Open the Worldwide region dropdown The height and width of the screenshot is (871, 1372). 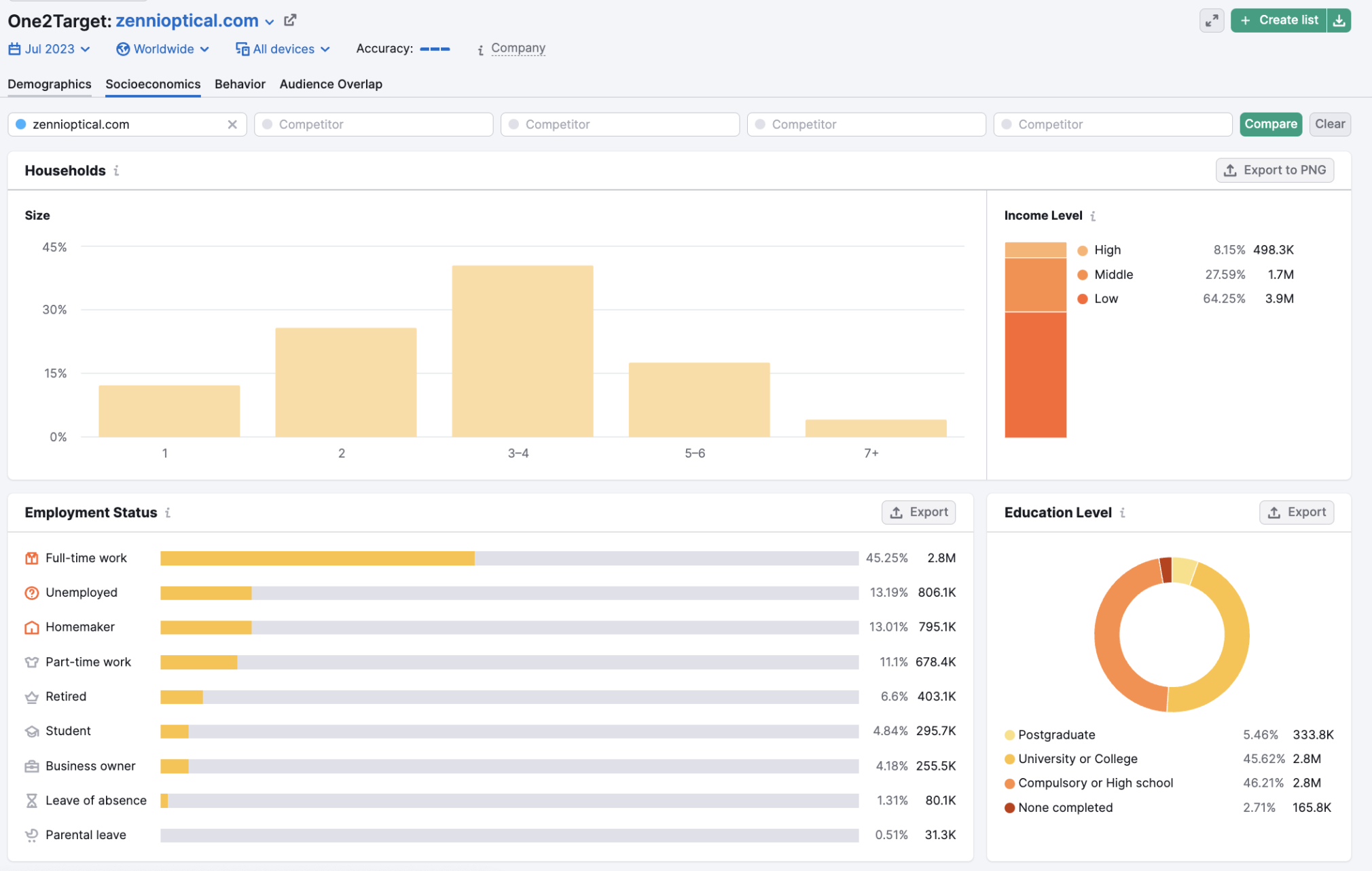point(163,47)
